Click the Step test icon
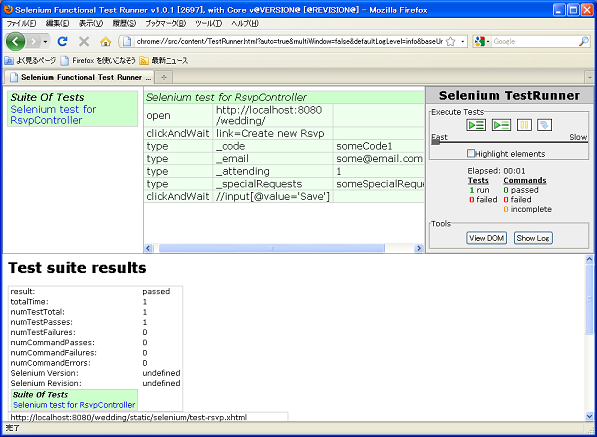This screenshot has width=597, height=437. tap(544, 125)
